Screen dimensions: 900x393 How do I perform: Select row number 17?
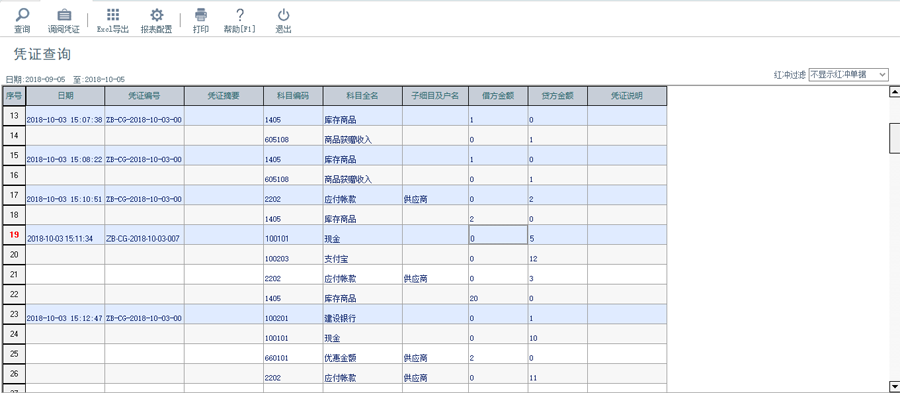pyautogui.click(x=14, y=195)
